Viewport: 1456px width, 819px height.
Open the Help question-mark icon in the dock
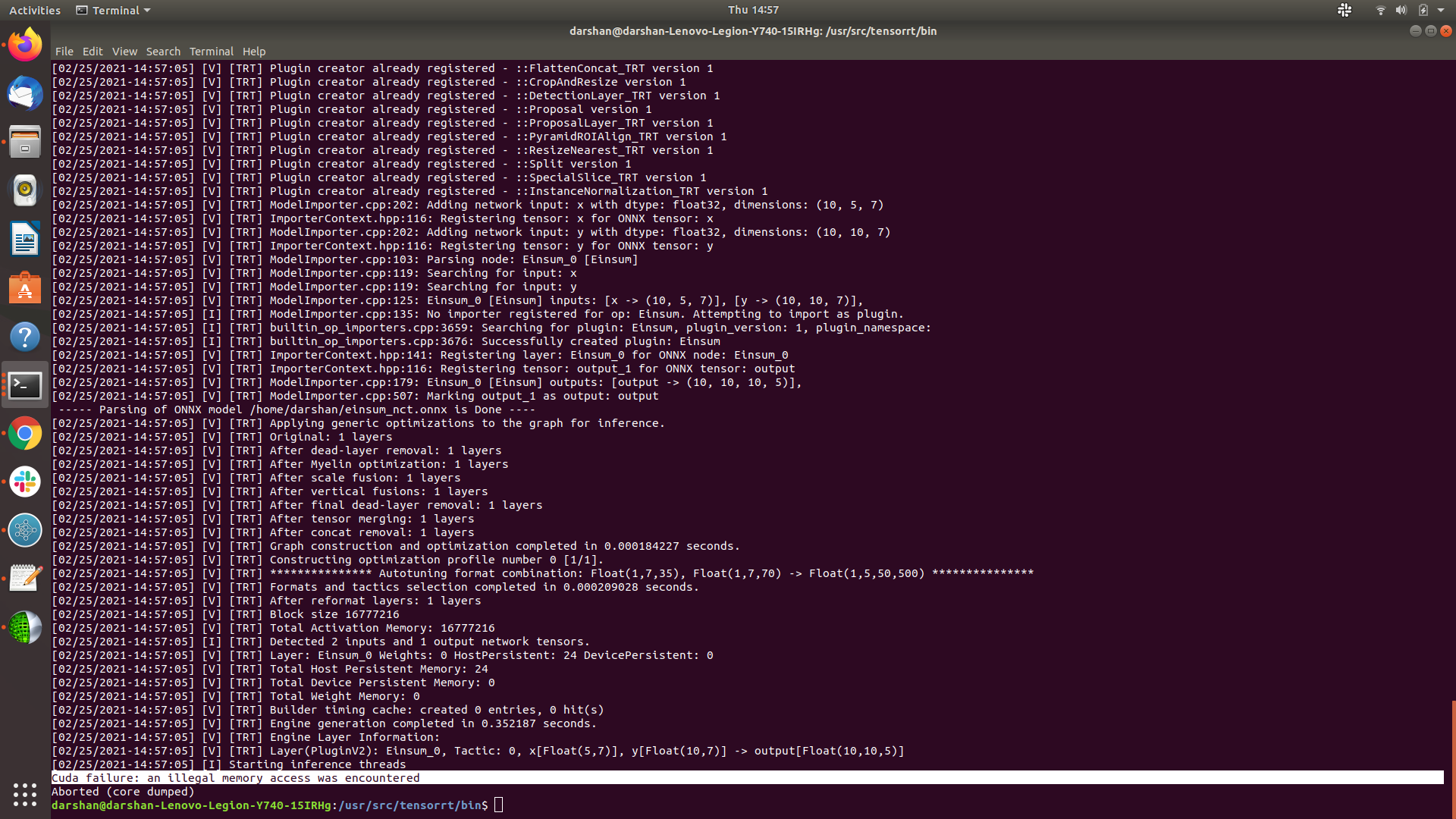coord(25,336)
